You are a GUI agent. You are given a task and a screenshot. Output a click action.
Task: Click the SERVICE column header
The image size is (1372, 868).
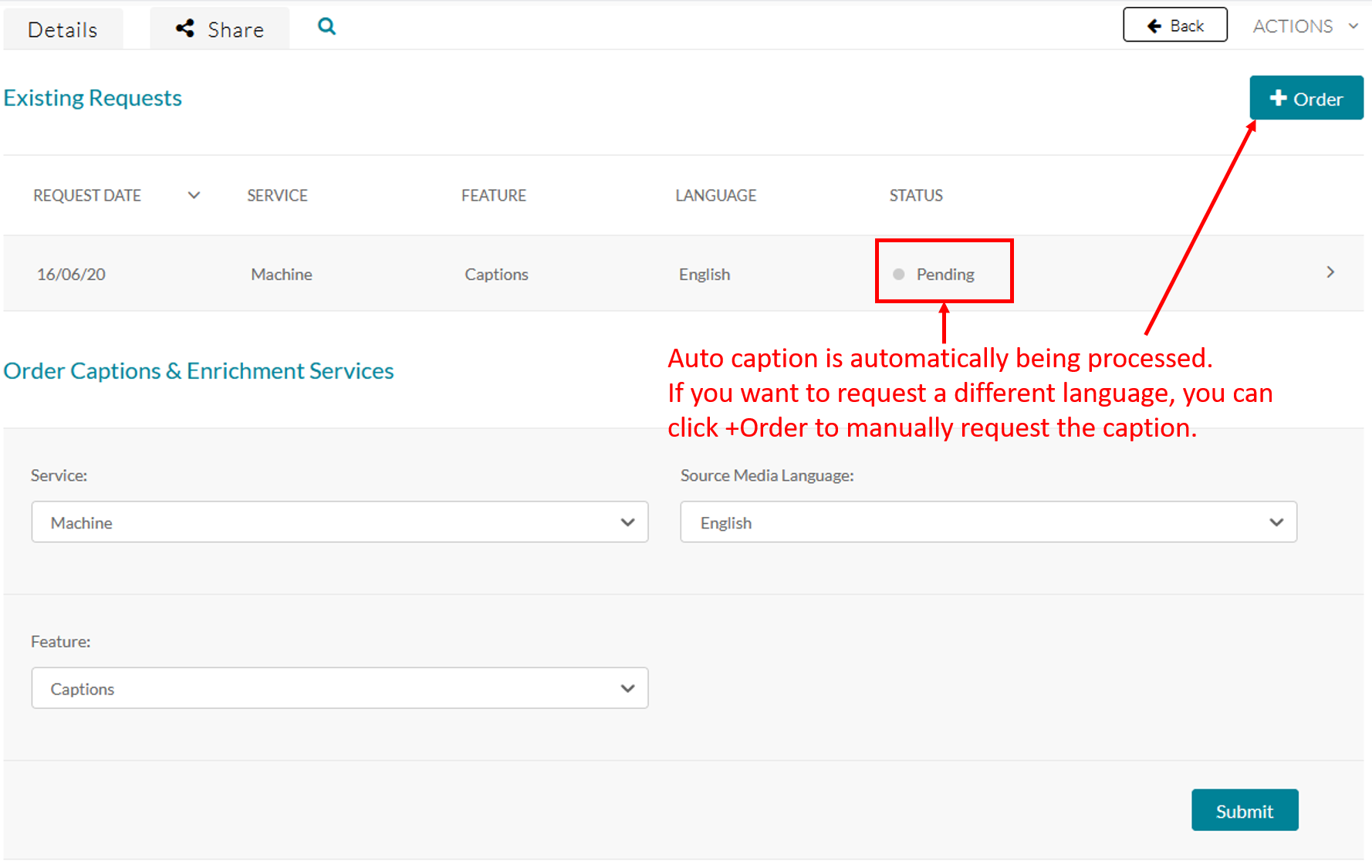pyautogui.click(x=277, y=196)
